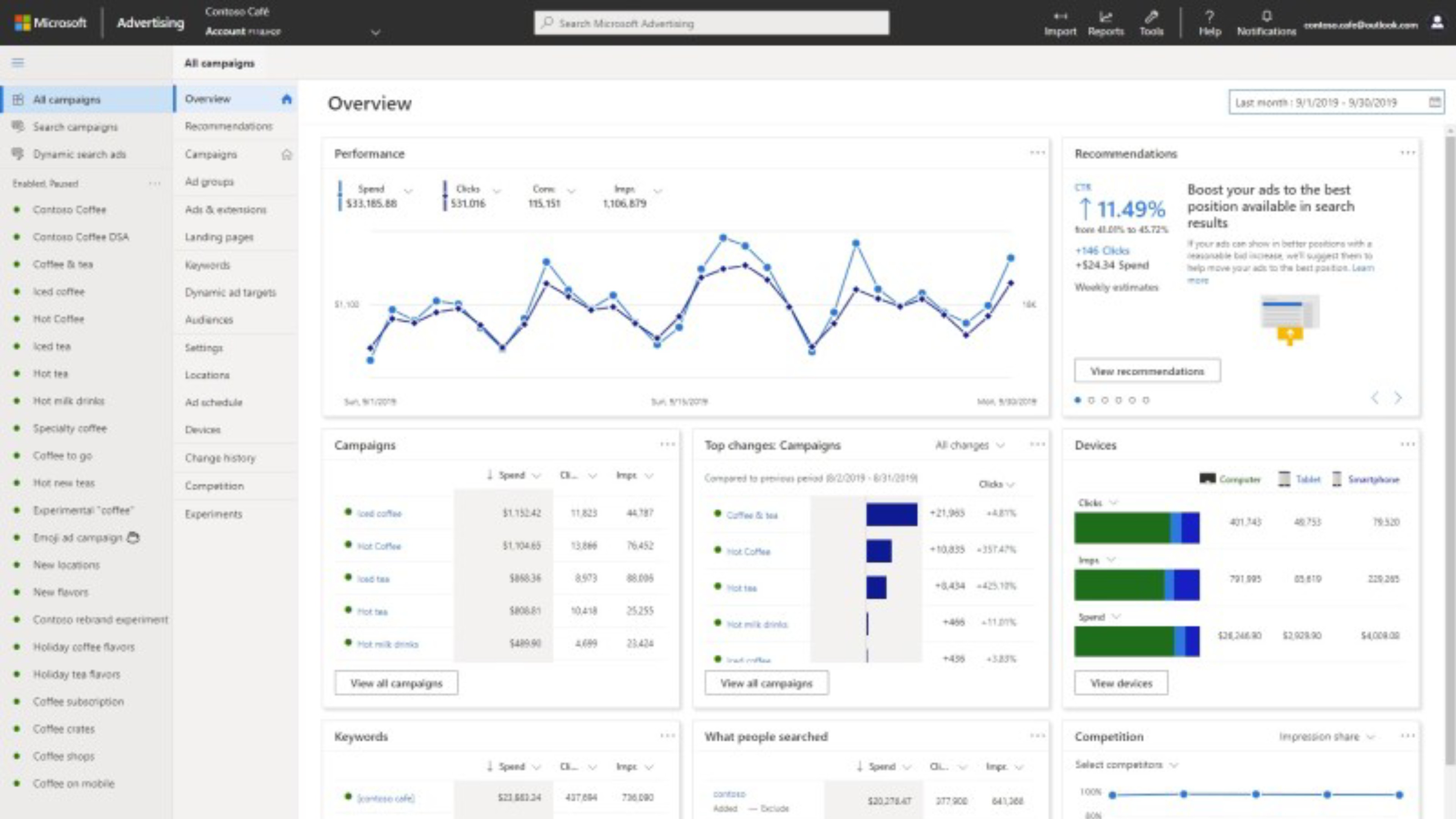Click the View recommendations button
Image resolution: width=1456 pixels, height=819 pixels.
[1147, 371]
